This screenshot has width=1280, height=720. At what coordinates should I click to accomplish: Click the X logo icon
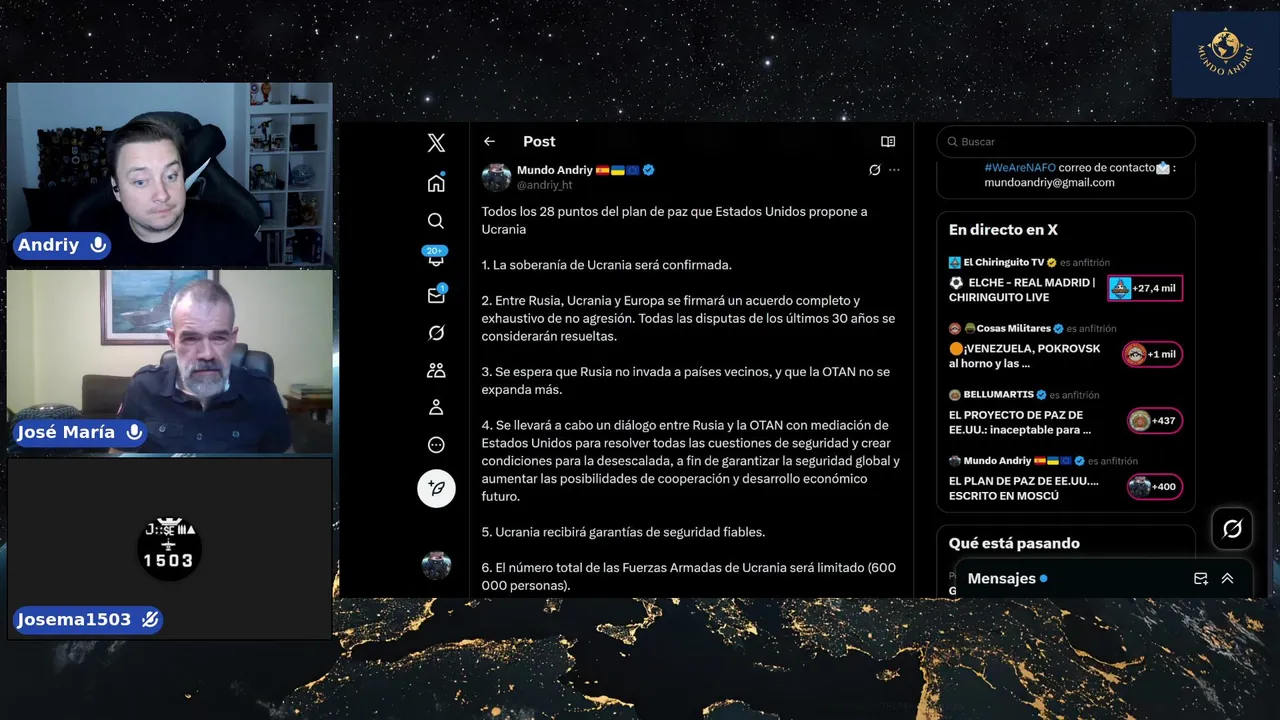click(x=436, y=143)
